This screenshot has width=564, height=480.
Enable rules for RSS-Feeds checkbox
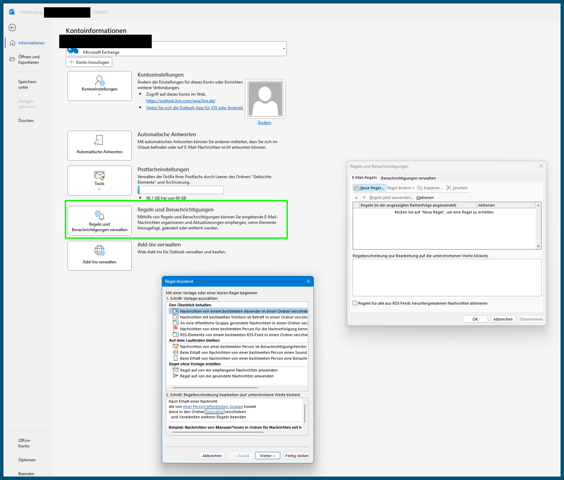(x=355, y=303)
